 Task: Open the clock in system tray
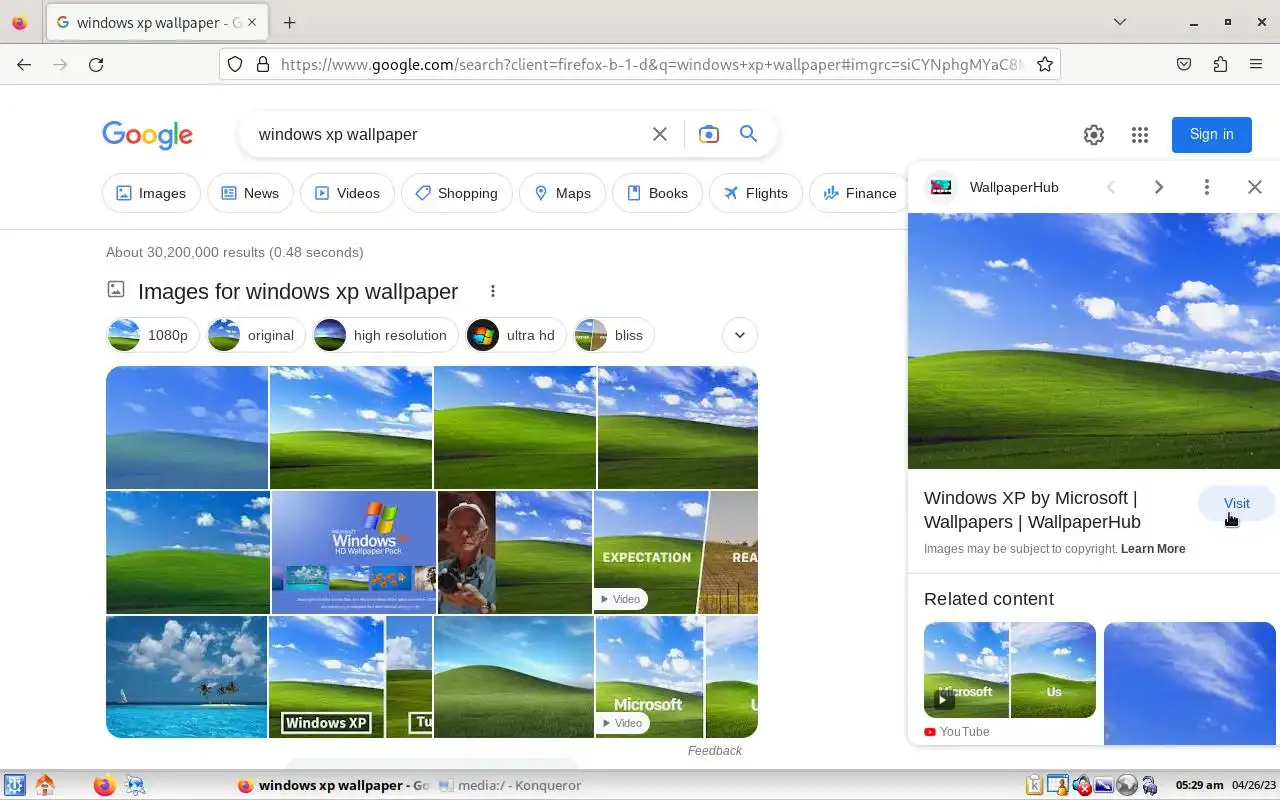pyautogui.click(x=1198, y=785)
